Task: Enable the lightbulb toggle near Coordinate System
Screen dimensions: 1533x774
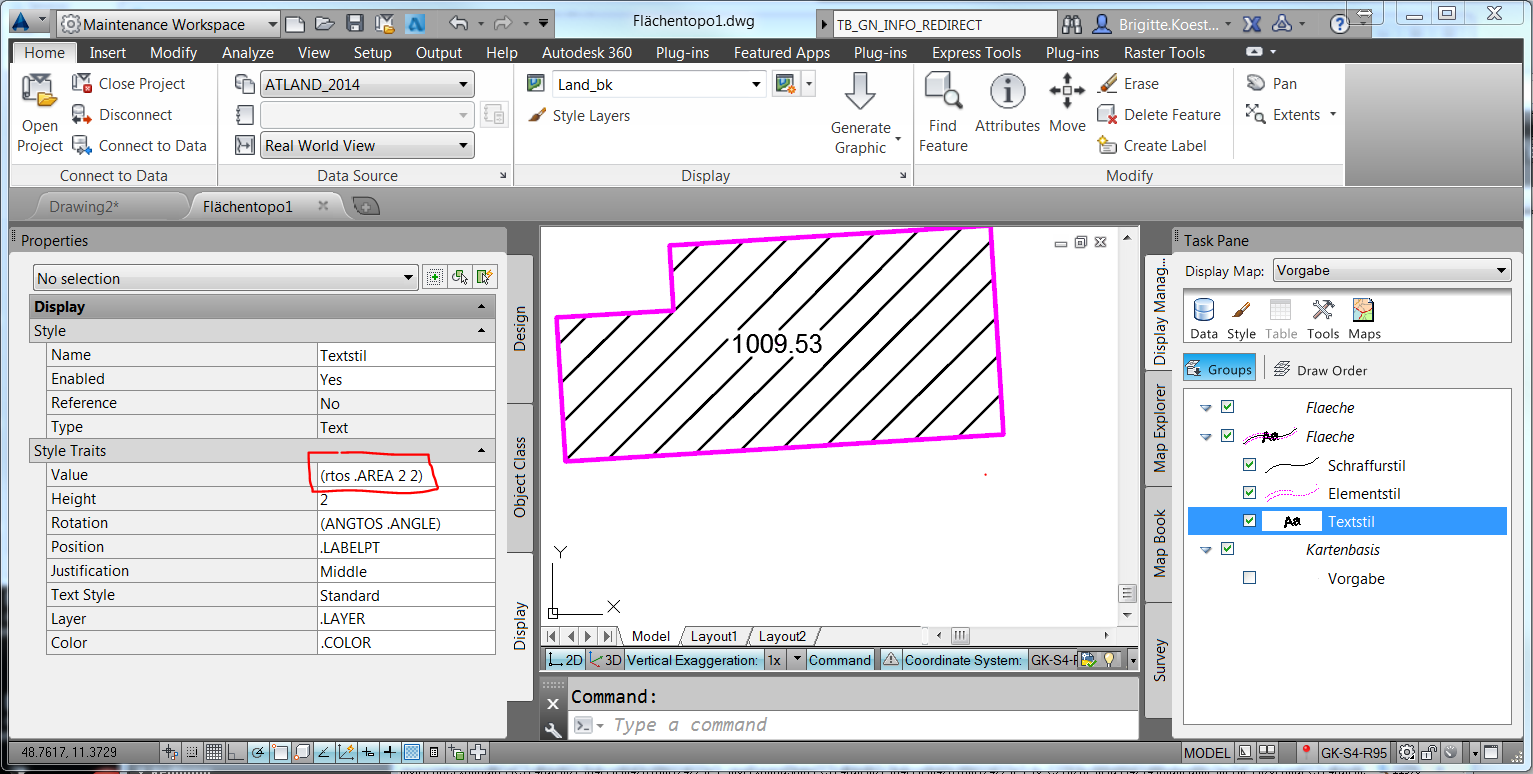Action: click(1112, 659)
